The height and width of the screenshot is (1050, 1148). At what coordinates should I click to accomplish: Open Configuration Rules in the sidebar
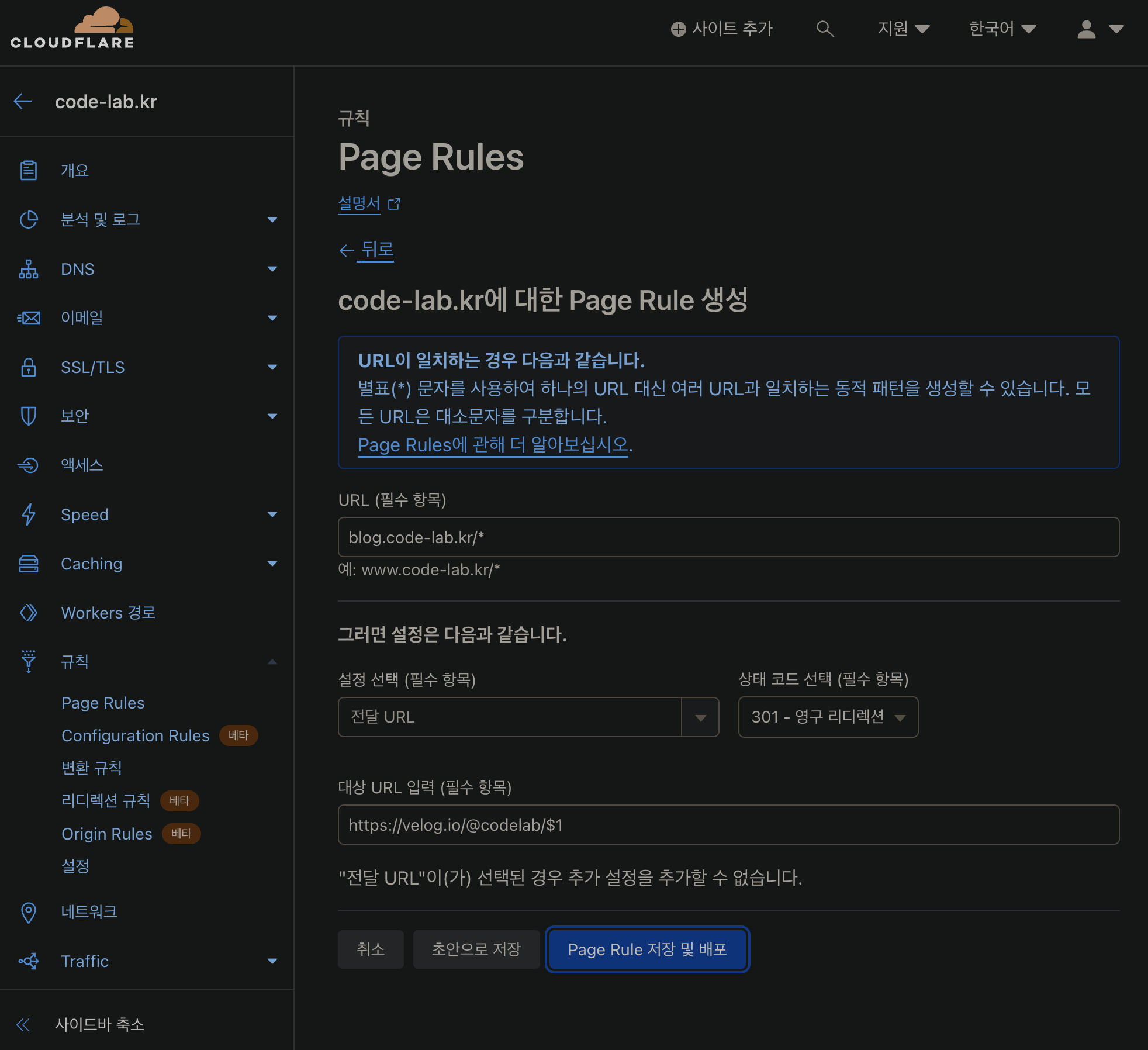pyautogui.click(x=135, y=735)
